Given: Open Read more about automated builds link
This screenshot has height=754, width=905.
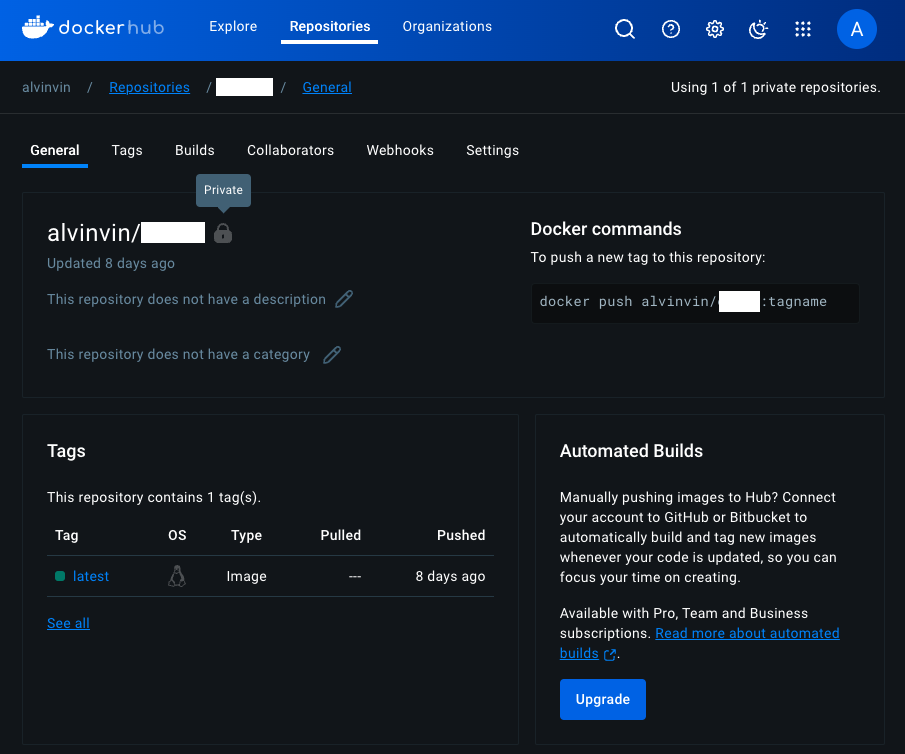Looking at the screenshot, I should pyautogui.click(x=700, y=643).
